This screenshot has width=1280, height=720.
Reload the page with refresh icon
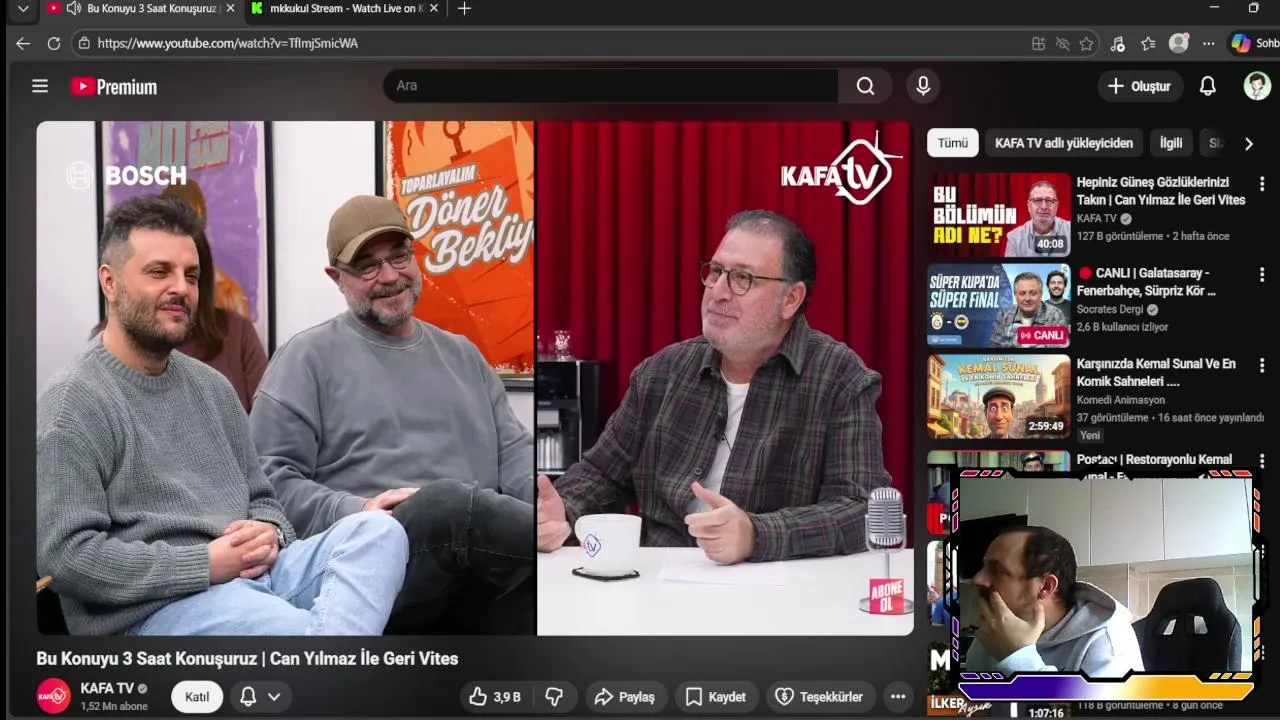coord(54,43)
